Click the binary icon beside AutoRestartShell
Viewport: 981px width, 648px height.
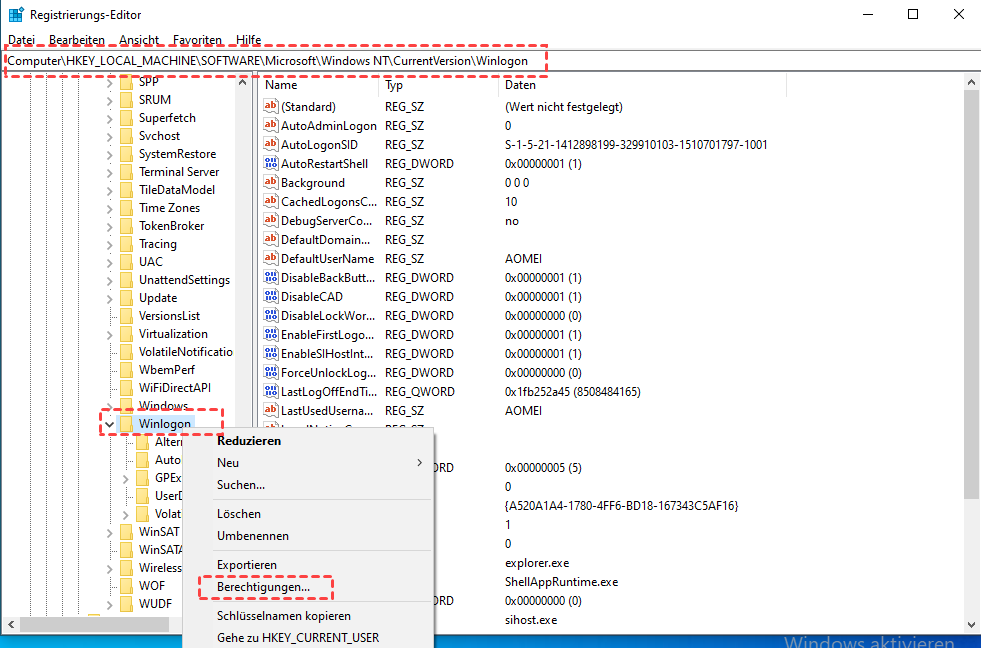[x=270, y=164]
